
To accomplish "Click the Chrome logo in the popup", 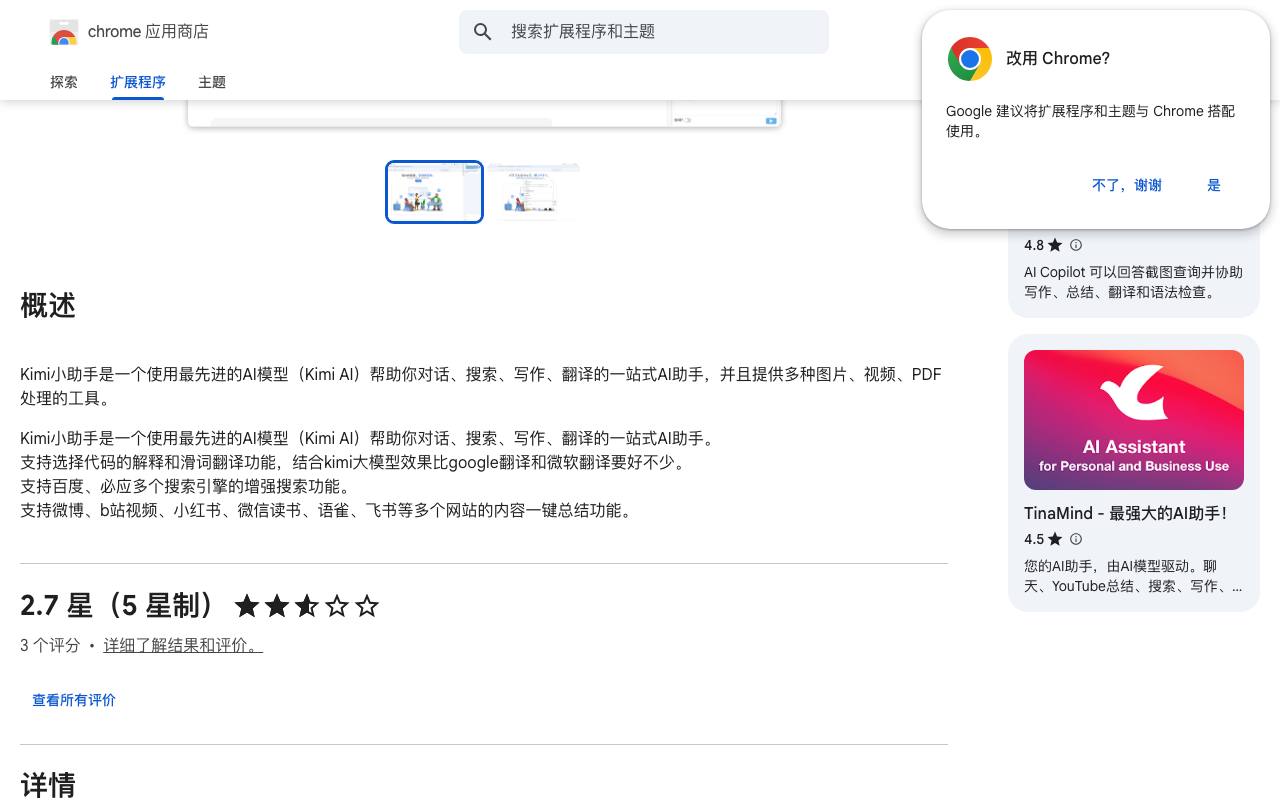I will (969, 59).
